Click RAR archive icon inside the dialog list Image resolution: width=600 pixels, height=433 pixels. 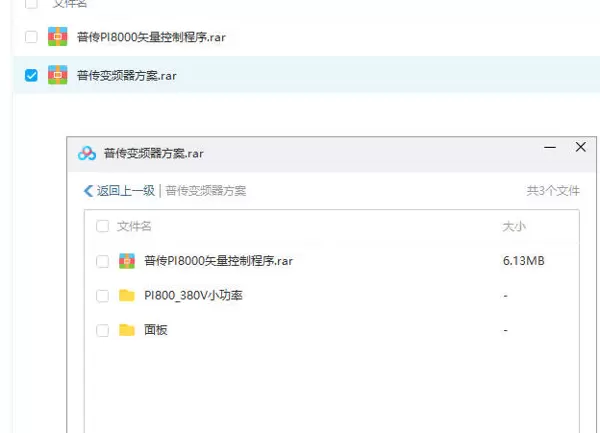coord(127,261)
